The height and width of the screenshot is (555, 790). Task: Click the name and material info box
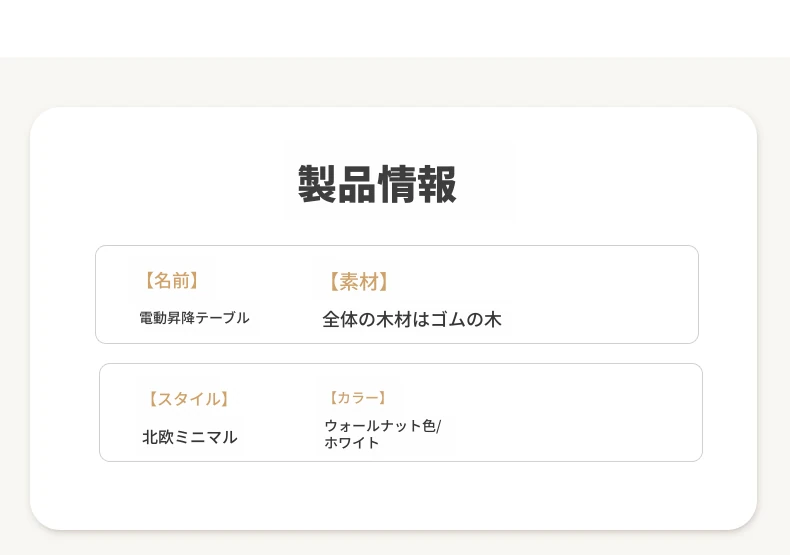[x=397, y=295]
